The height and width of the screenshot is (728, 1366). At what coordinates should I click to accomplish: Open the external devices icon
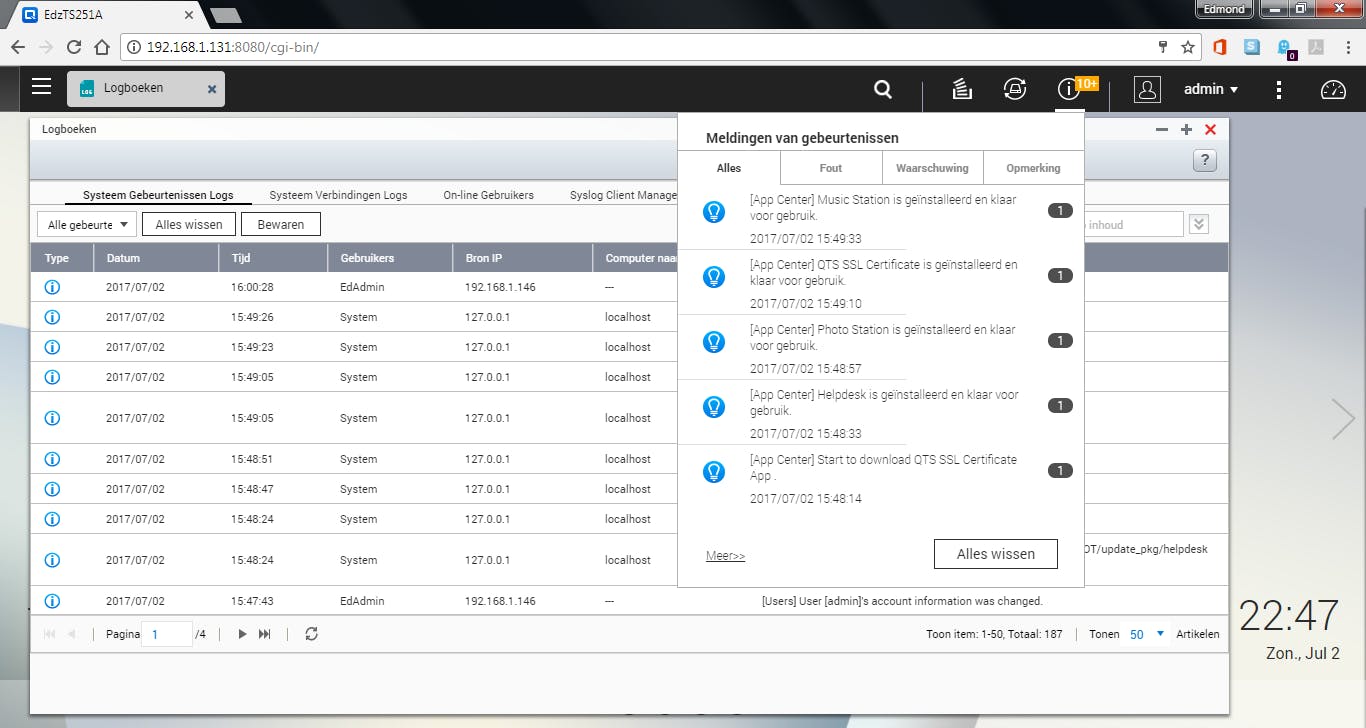1015,89
